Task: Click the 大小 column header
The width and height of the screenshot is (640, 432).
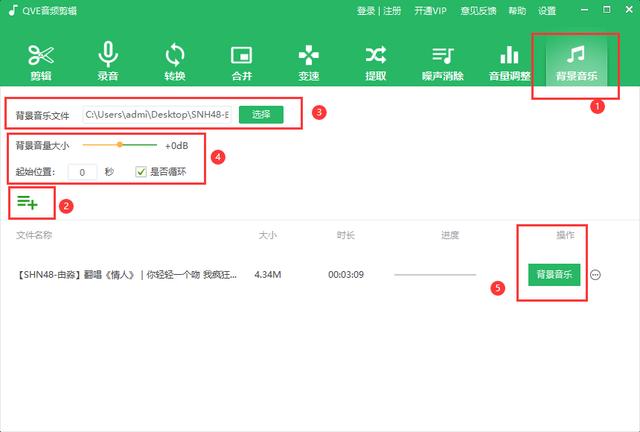Action: (268, 235)
